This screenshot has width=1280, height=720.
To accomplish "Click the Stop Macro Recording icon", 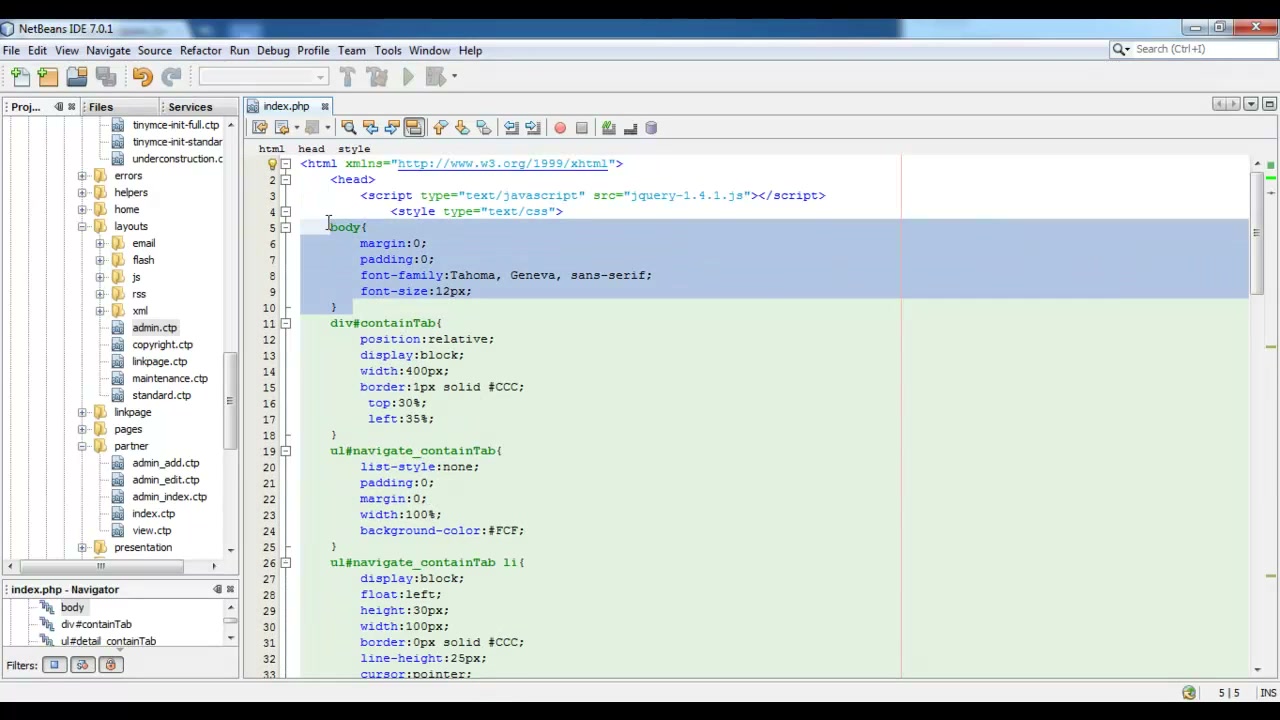I will 582,128.
